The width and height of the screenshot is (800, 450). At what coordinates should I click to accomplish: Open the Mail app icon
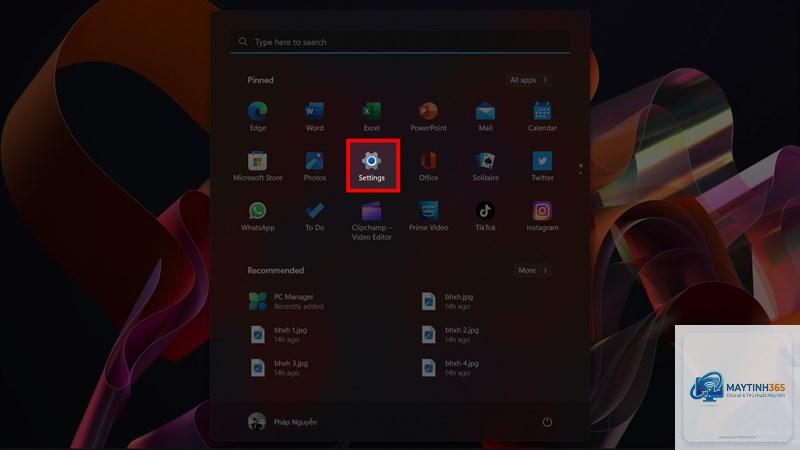point(485,116)
